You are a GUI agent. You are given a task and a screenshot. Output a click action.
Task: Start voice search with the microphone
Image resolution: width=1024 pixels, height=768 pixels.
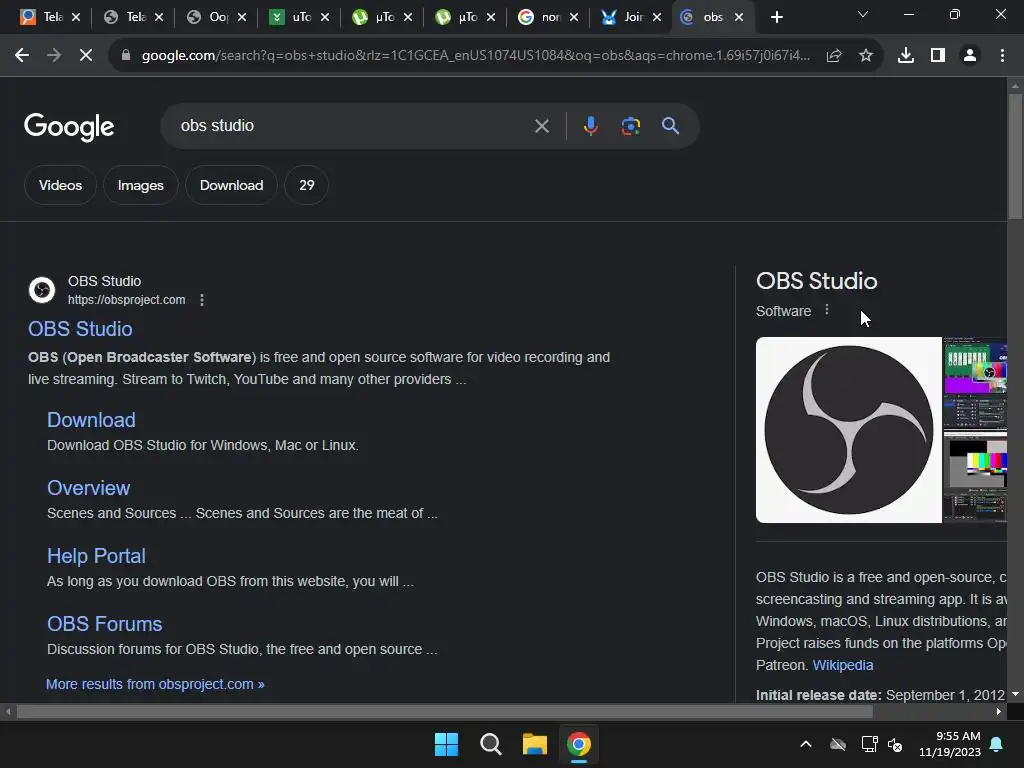pos(590,125)
